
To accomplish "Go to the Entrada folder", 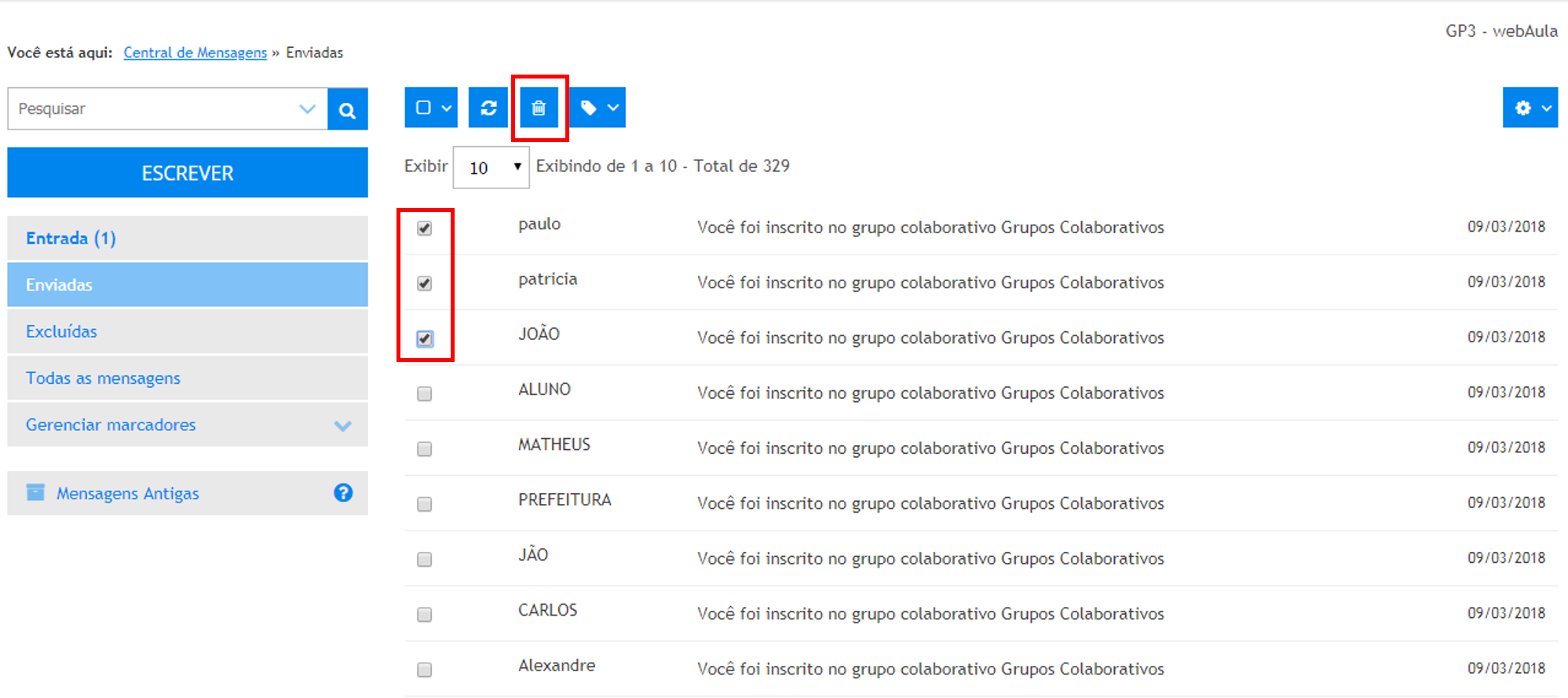I will point(71,238).
